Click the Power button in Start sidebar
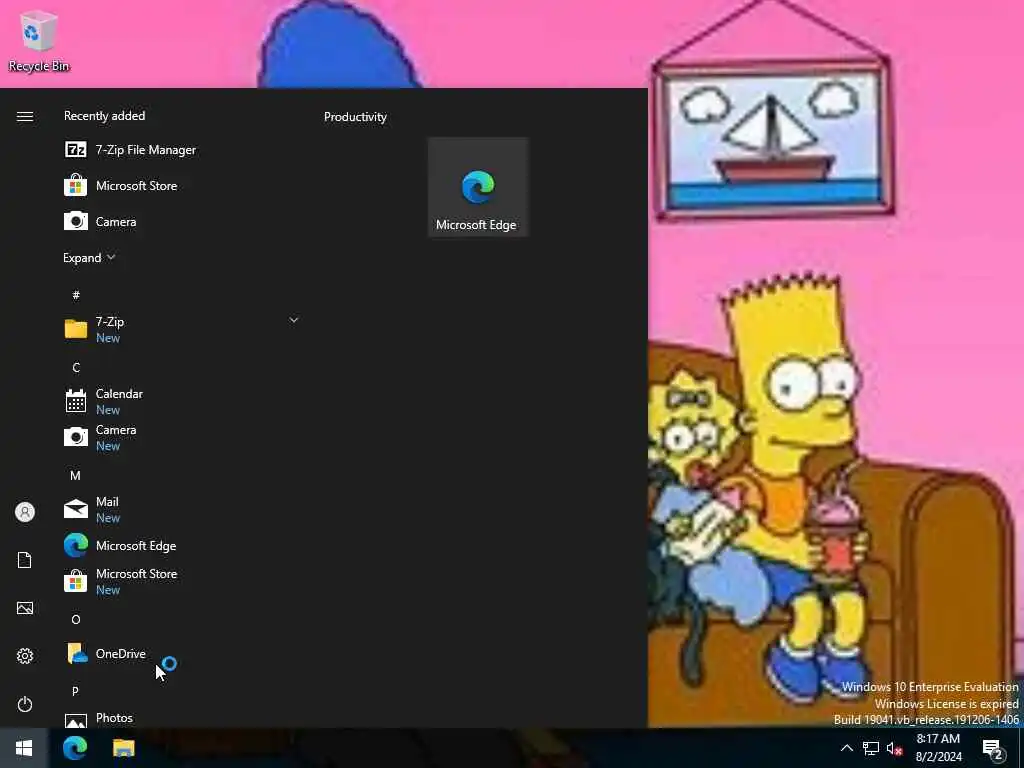 click(x=25, y=704)
